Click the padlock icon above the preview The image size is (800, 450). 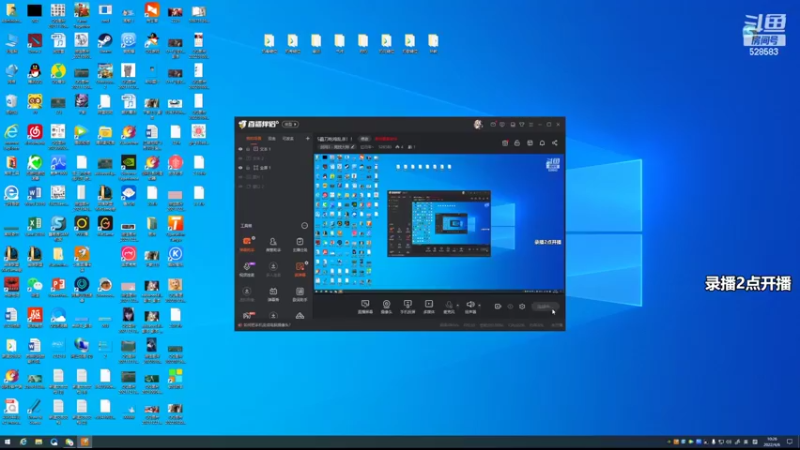(x=517, y=143)
